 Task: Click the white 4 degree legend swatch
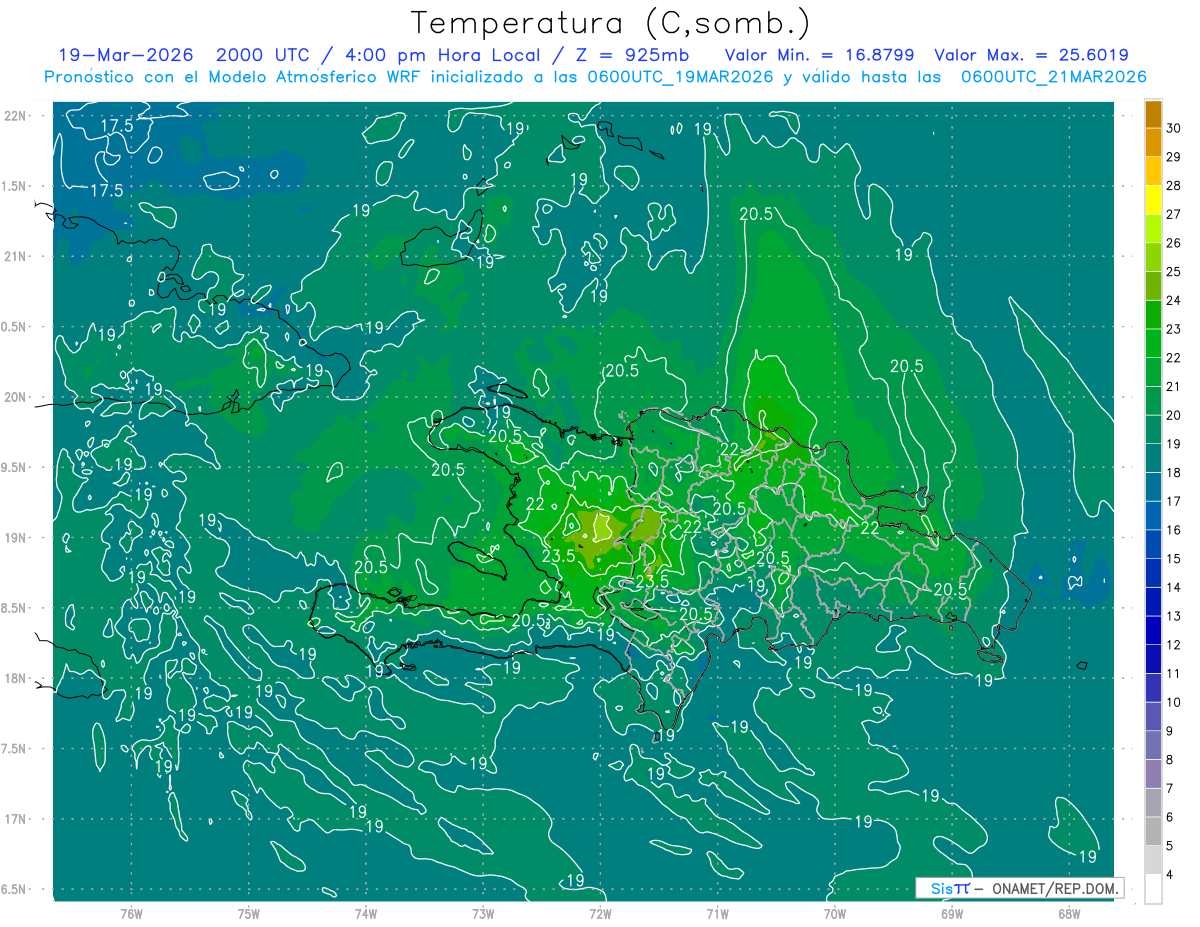[x=1153, y=889]
